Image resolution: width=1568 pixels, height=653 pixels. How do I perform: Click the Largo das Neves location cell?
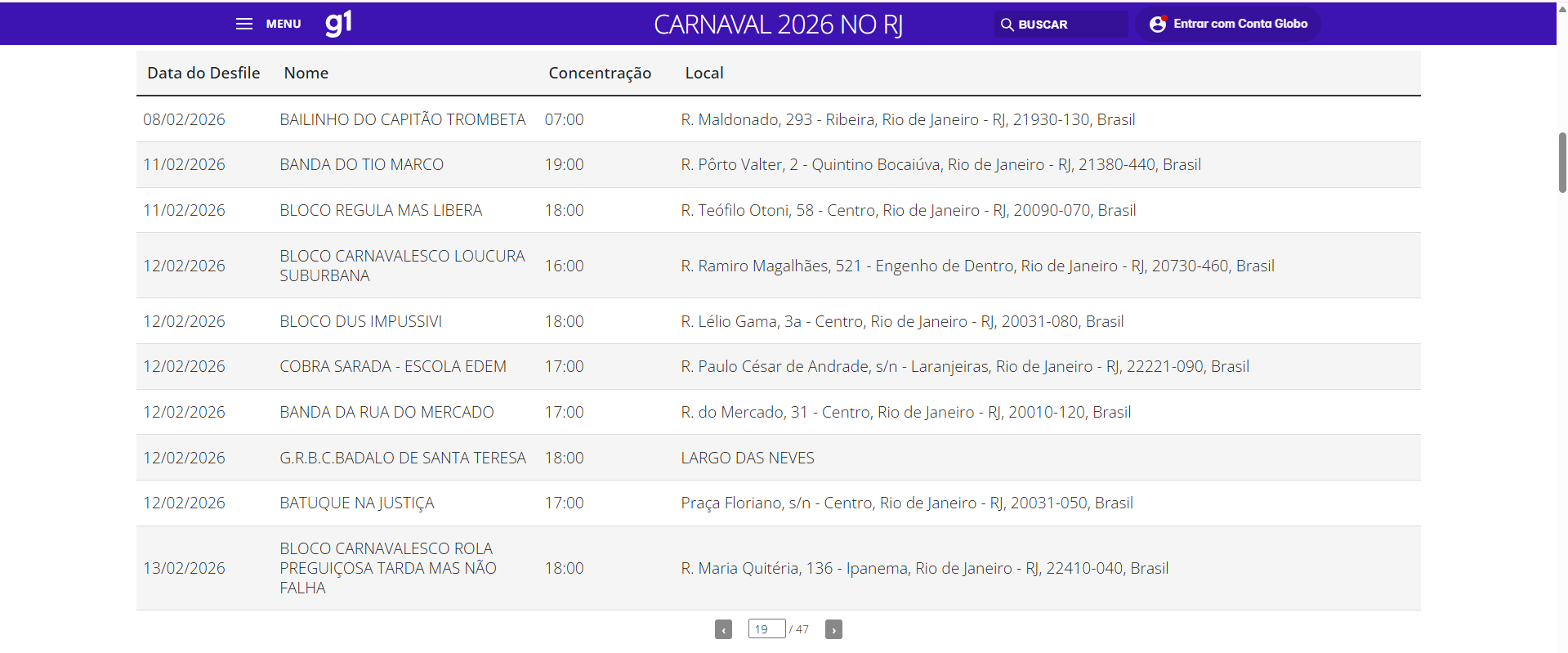(x=747, y=458)
